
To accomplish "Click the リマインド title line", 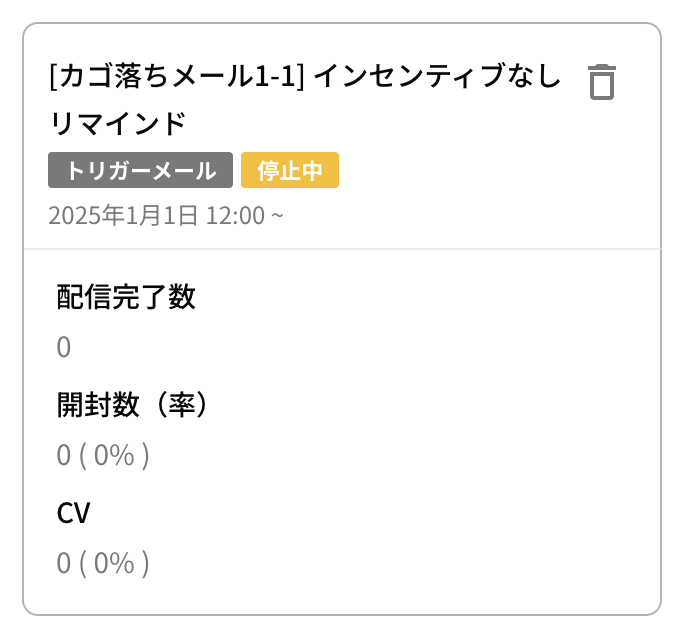I will tap(117, 123).
